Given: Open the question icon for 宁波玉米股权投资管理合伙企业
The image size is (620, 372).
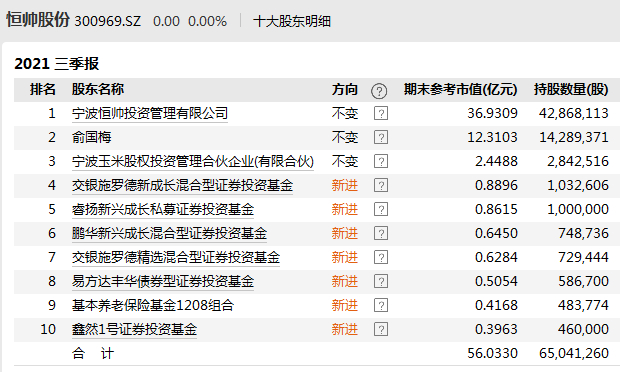Looking at the screenshot, I should tap(381, 161).
